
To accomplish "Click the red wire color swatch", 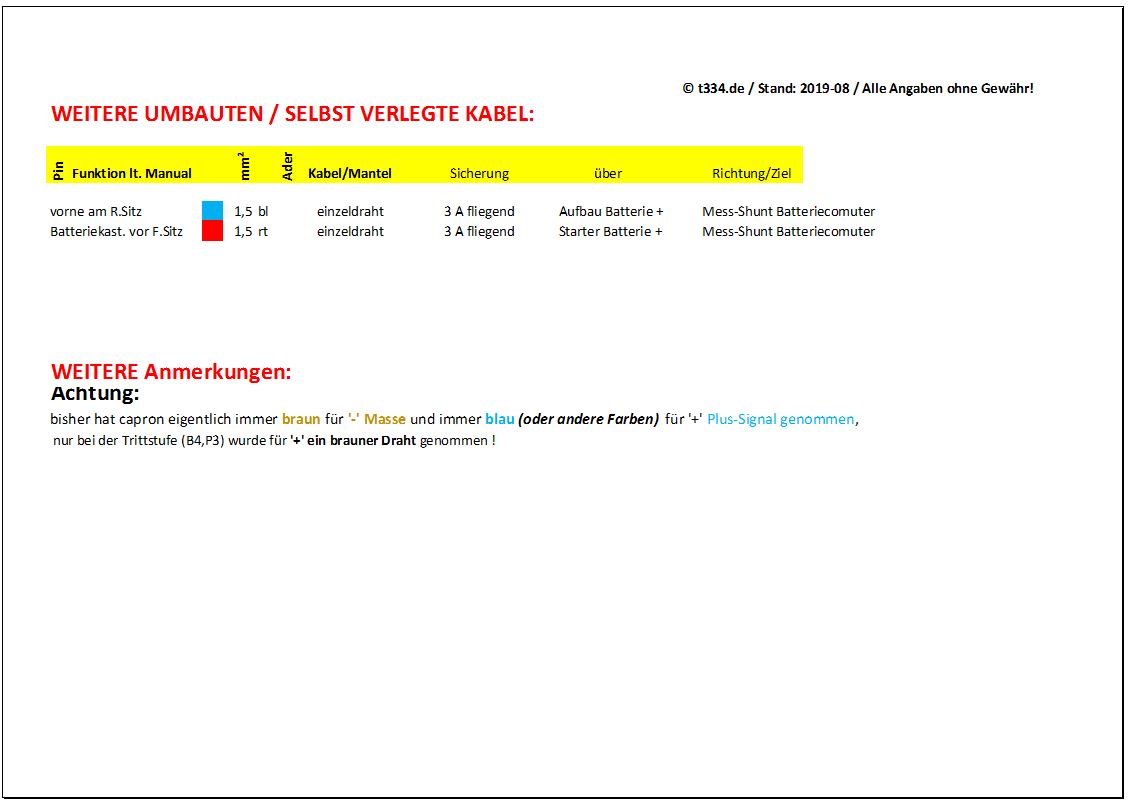I will [212, 231].
